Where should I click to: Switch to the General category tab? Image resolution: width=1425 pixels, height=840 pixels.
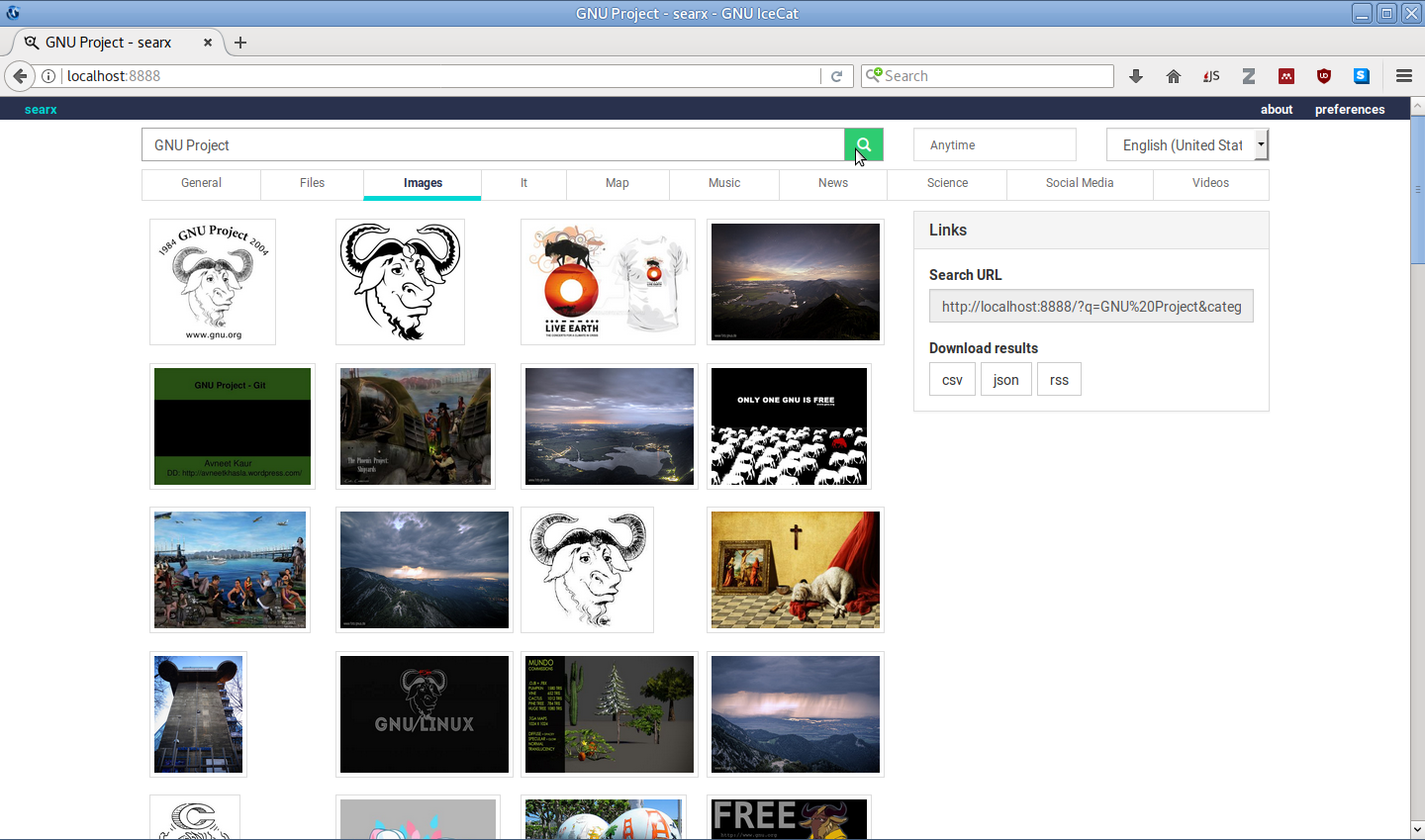click(201, 183)
